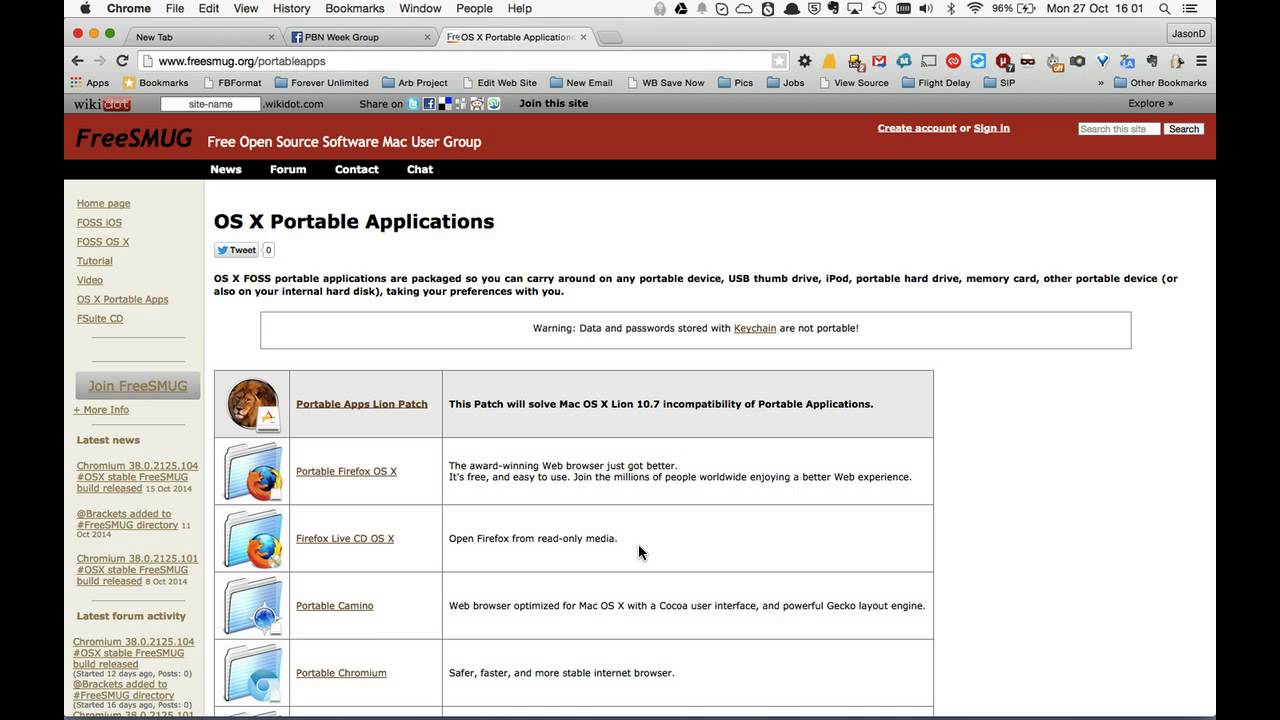The width and height of the screenshot is (1280, 720).
Task: Show more bookmarks with the overflow chevron
Action: [1101, 83]
